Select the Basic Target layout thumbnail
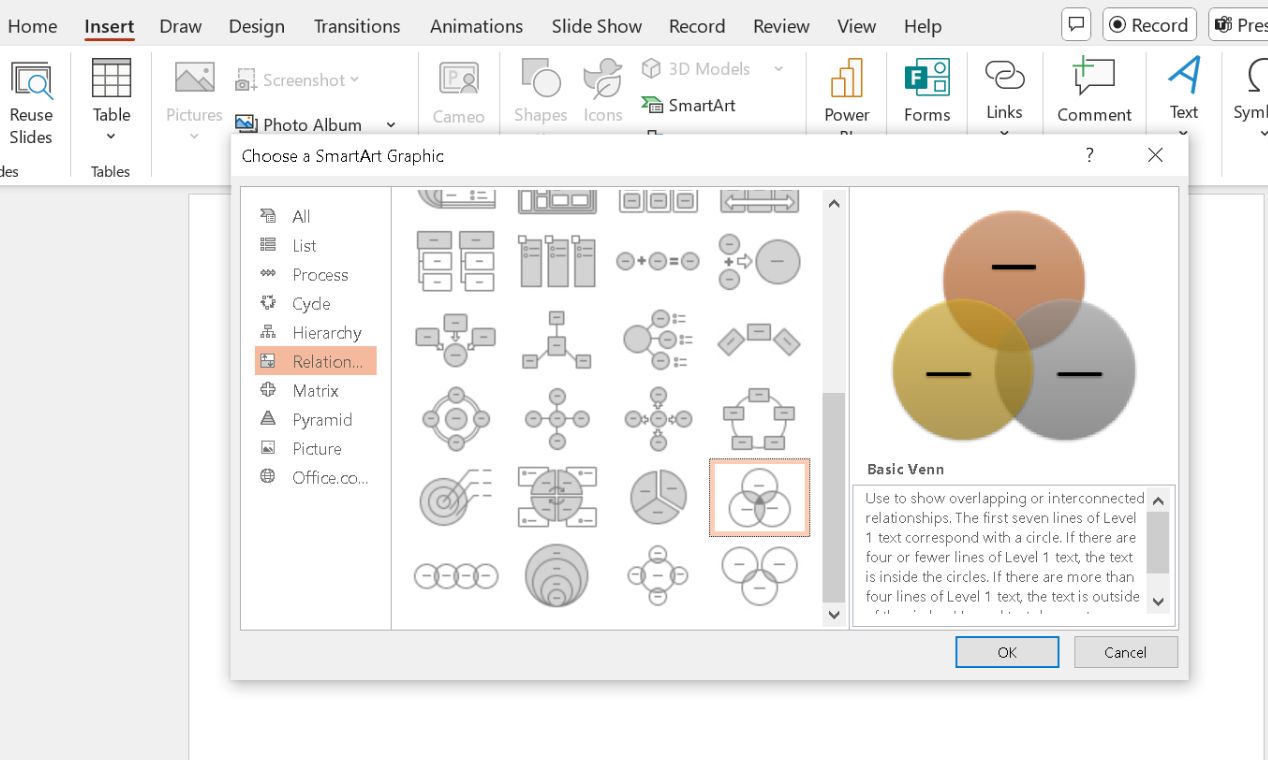This screenshot has height=760, width=1268. pyautogui.click(x=456, y=497)
